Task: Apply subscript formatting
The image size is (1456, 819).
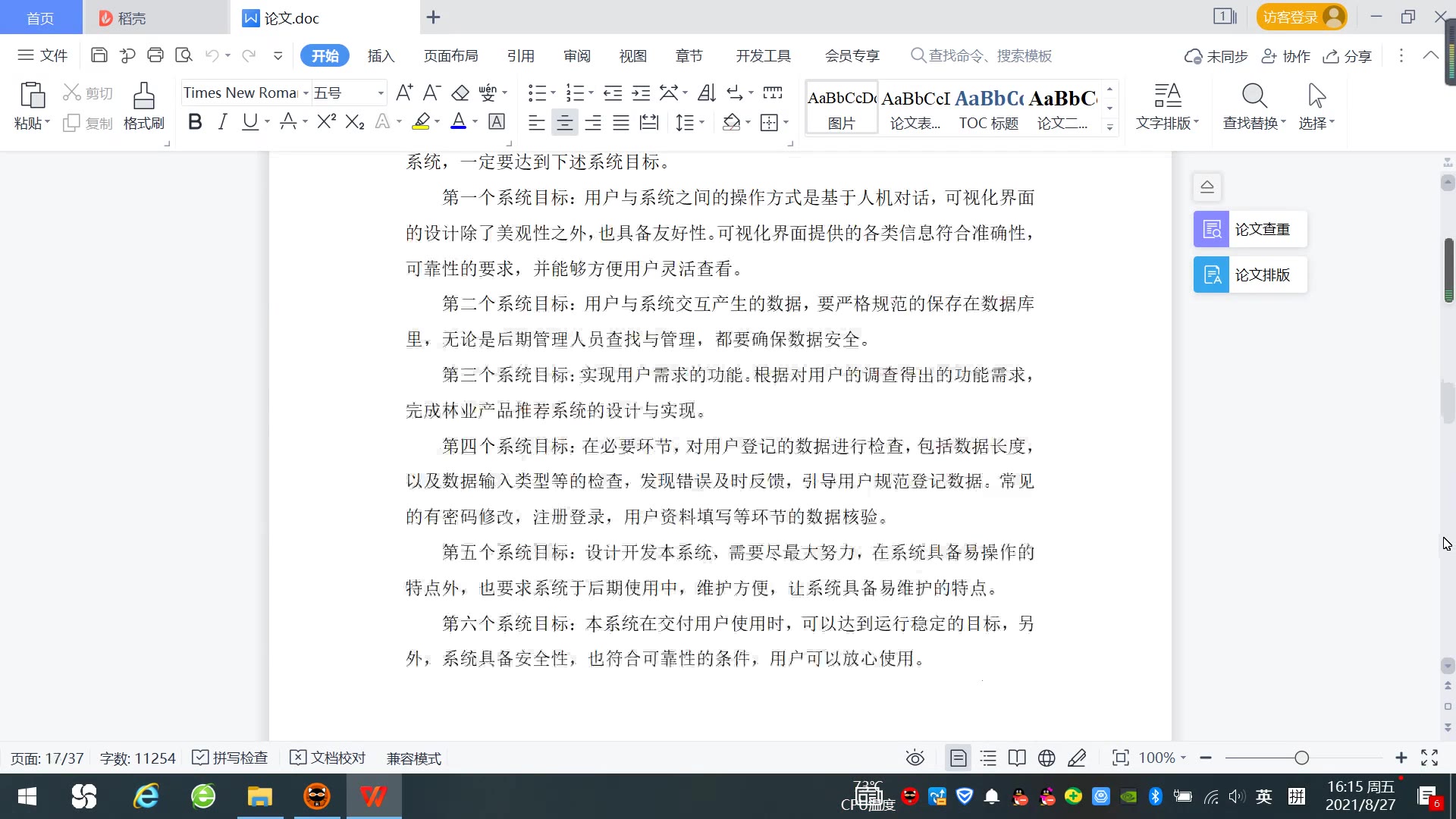Action: coord(355,121)
